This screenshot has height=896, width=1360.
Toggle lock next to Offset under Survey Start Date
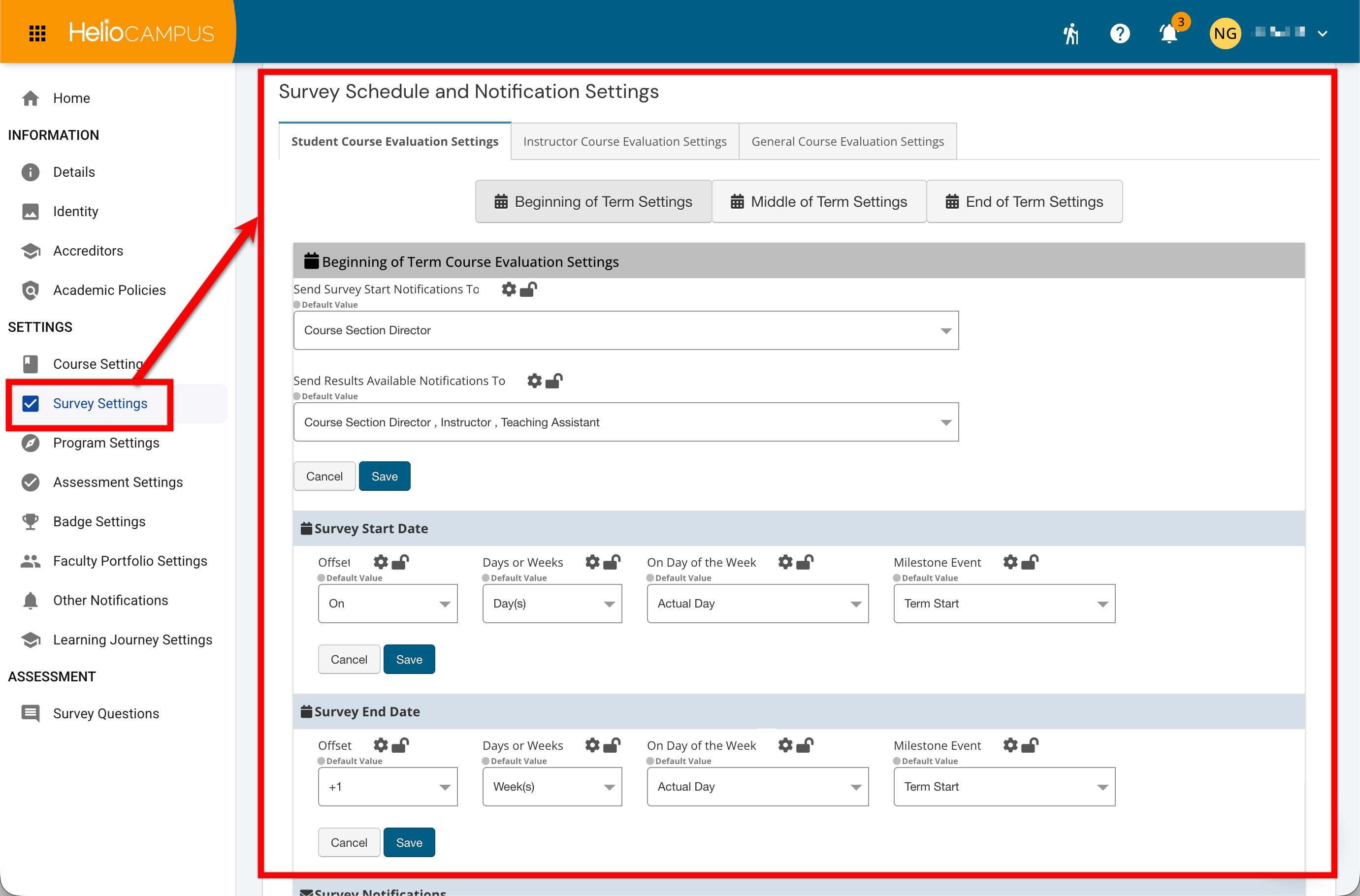point(400,562)
